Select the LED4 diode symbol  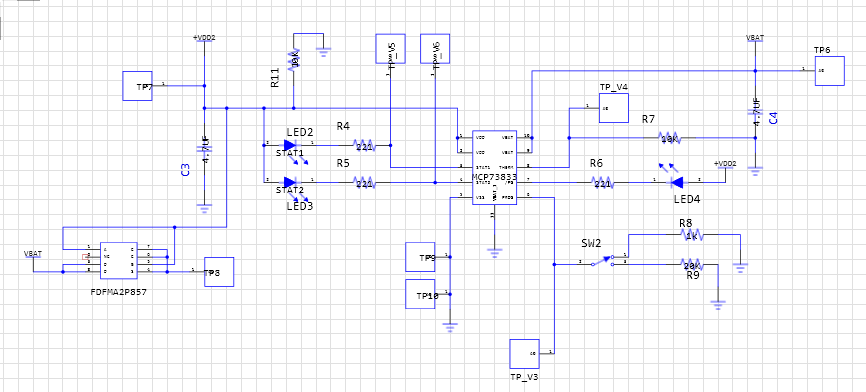click(x=675, y=181)
